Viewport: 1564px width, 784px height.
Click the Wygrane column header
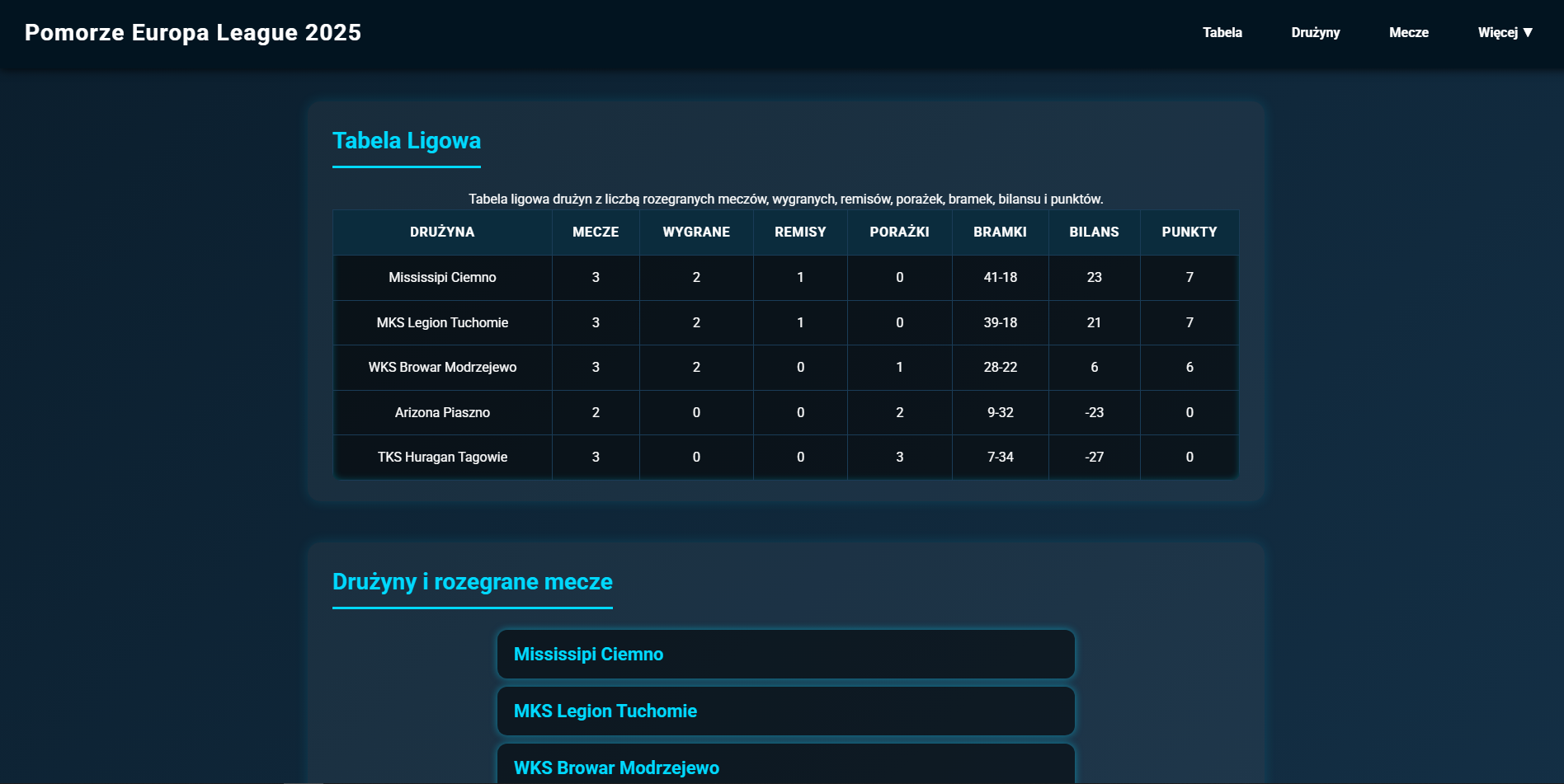[x=696, y=232]
